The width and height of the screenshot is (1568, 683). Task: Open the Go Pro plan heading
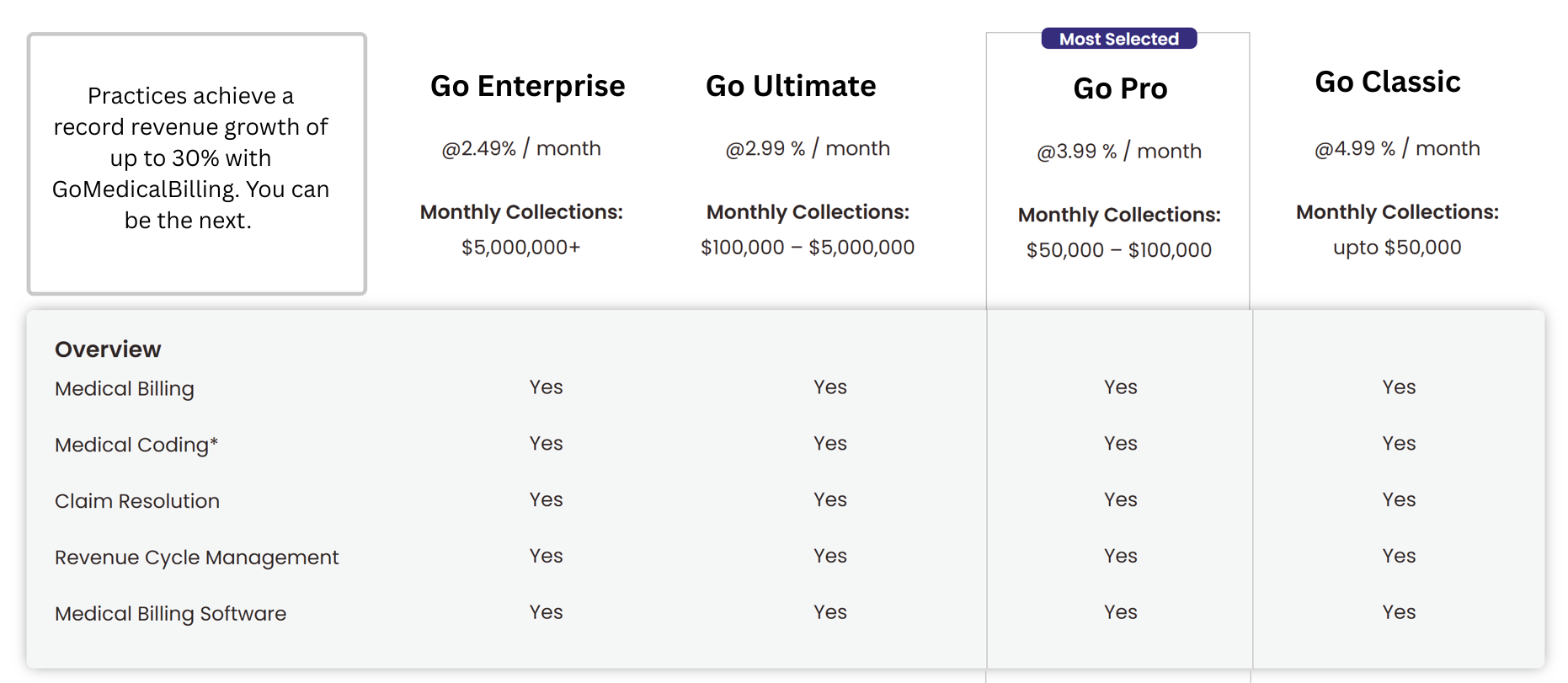[1120, 88]
